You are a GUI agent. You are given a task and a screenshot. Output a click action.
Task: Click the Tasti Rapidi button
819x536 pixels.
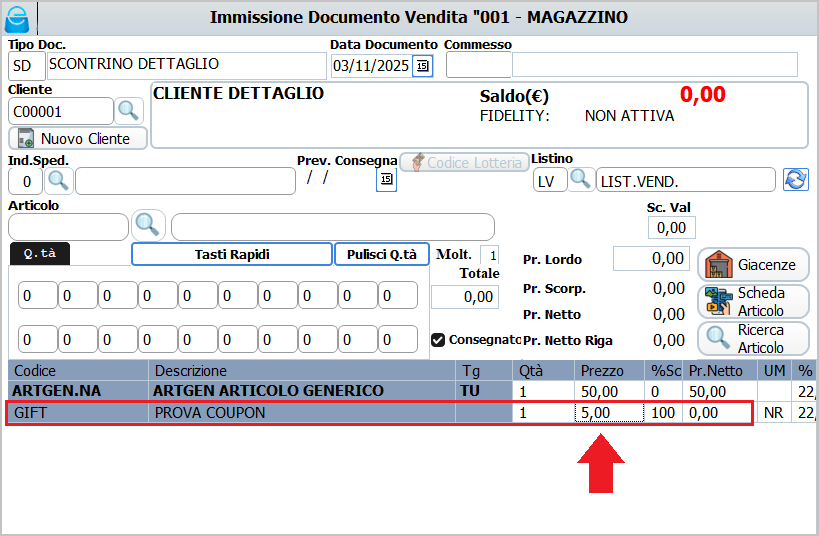(231, 254)
